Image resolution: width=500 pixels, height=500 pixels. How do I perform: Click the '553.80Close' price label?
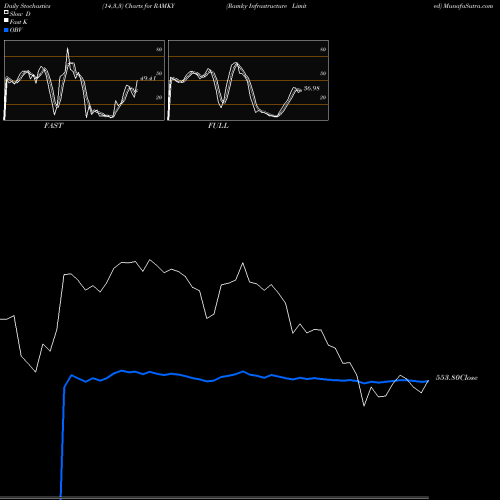click(457, 378)
